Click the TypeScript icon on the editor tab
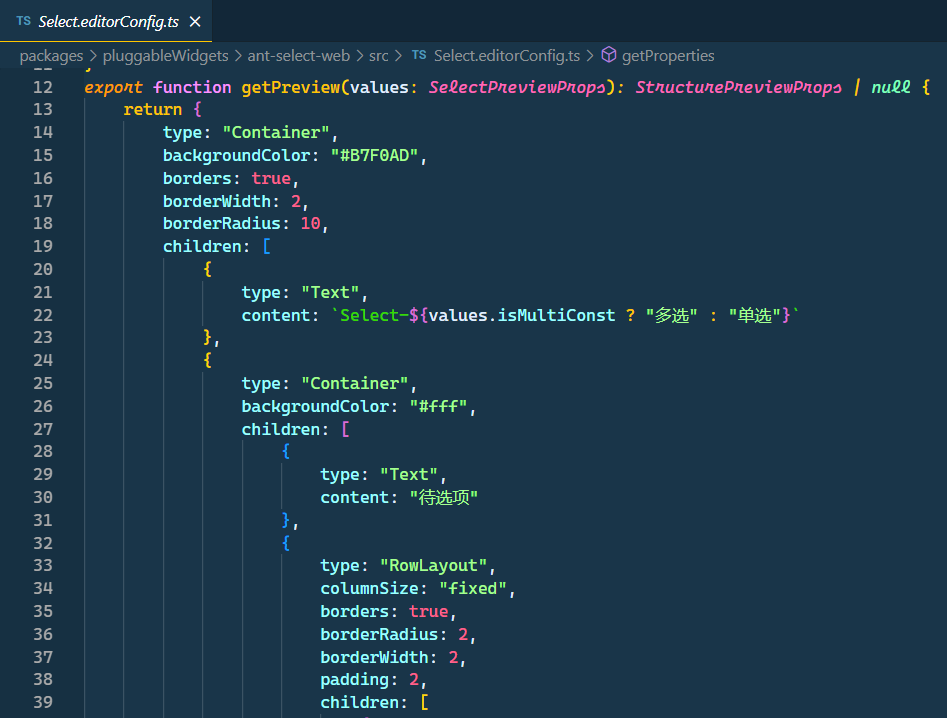This screenshot has width=947, height=718. [23, 21]
